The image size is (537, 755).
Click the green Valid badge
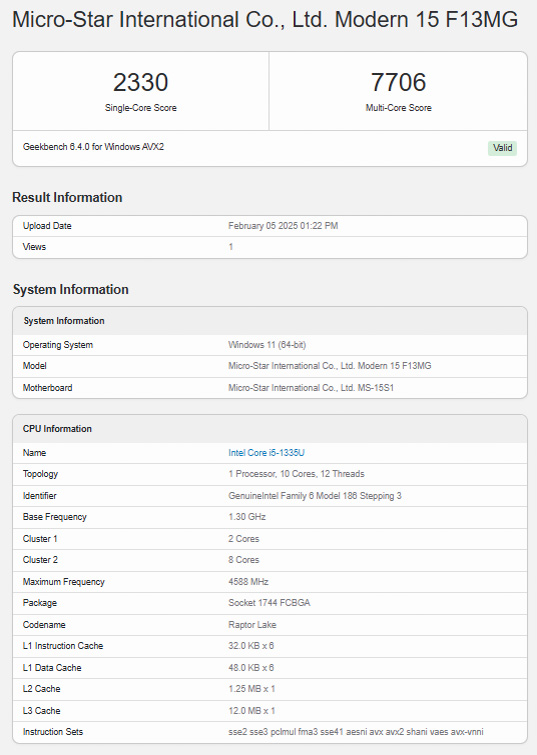[x=502, y=148]
